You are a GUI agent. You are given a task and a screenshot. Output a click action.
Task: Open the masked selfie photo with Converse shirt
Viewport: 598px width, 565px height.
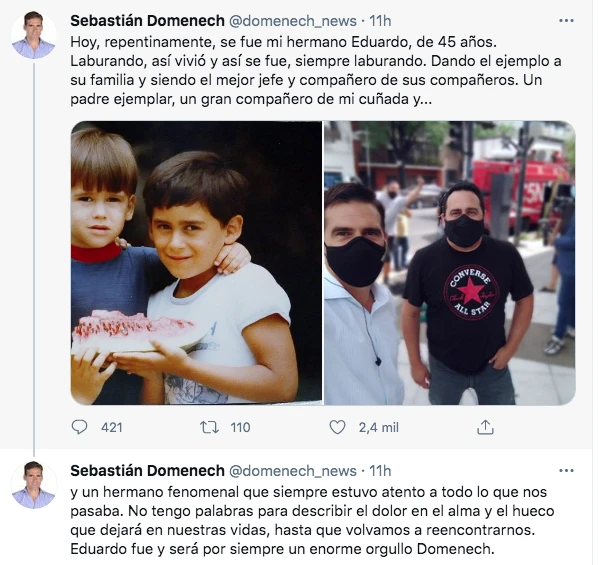point(450,263)
